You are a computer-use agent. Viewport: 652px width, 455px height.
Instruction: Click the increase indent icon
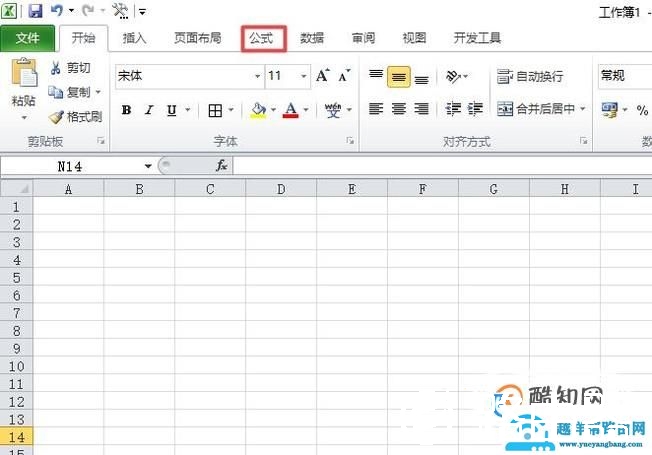pyautogui.click(x=475, y=109)
